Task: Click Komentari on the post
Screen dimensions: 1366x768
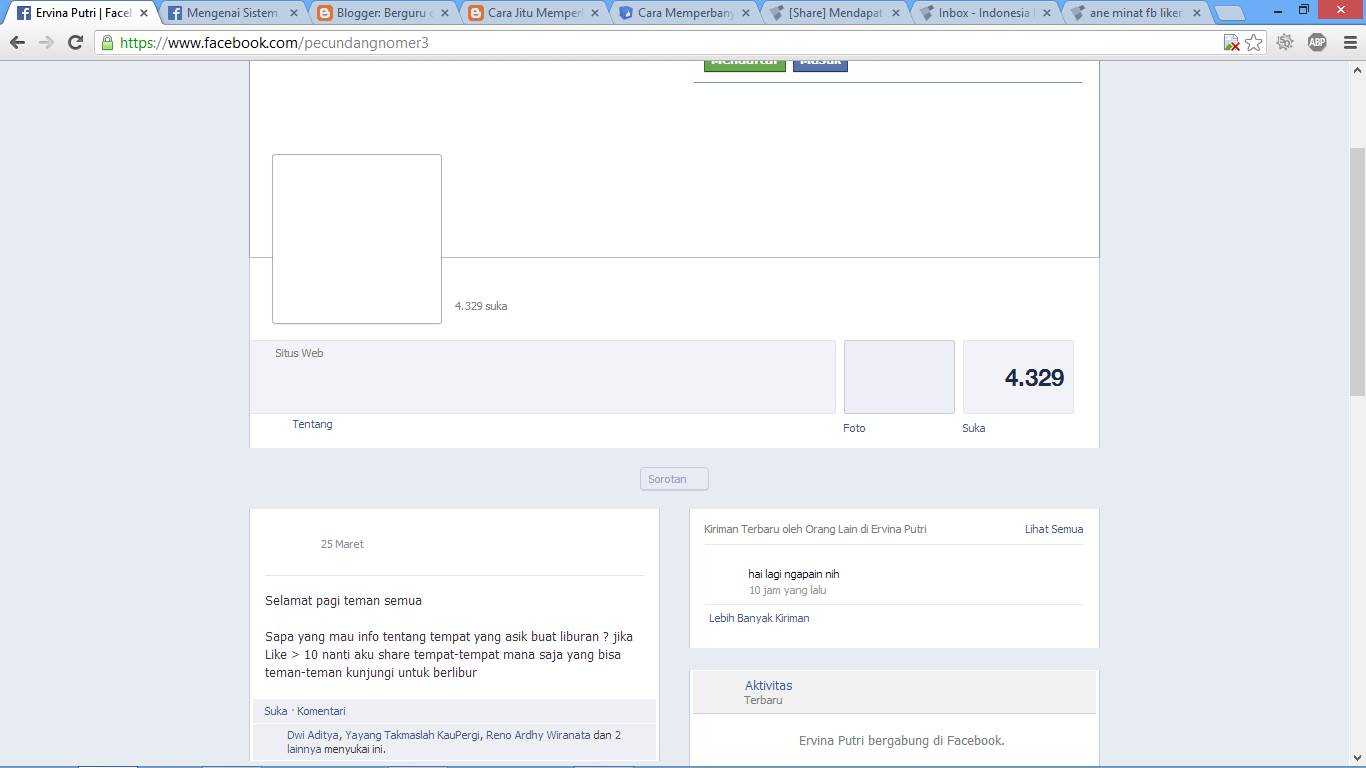Action: [321, 711]
